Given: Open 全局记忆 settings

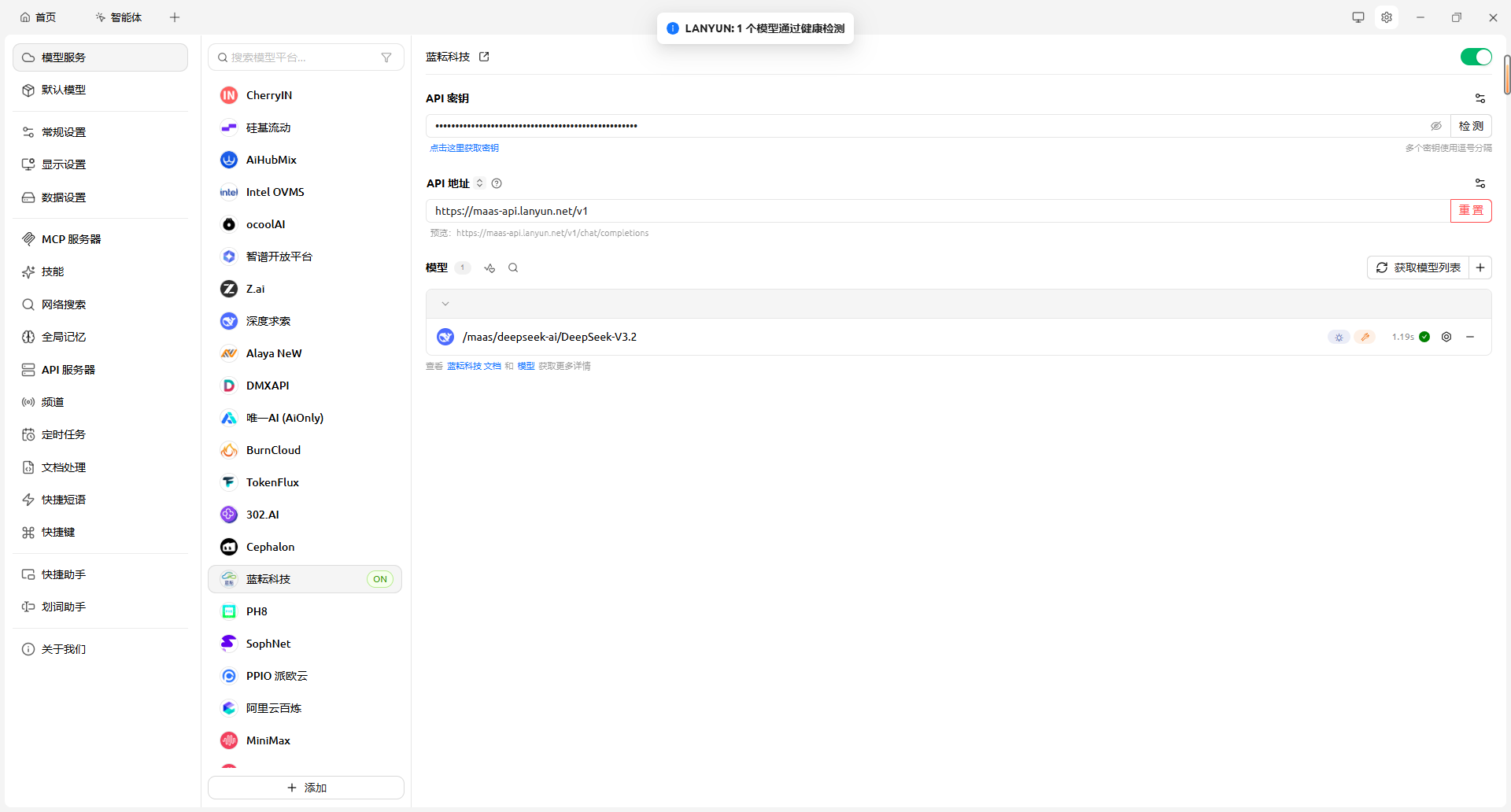Looking at the screenshot, I should click(x=100, y=337).
